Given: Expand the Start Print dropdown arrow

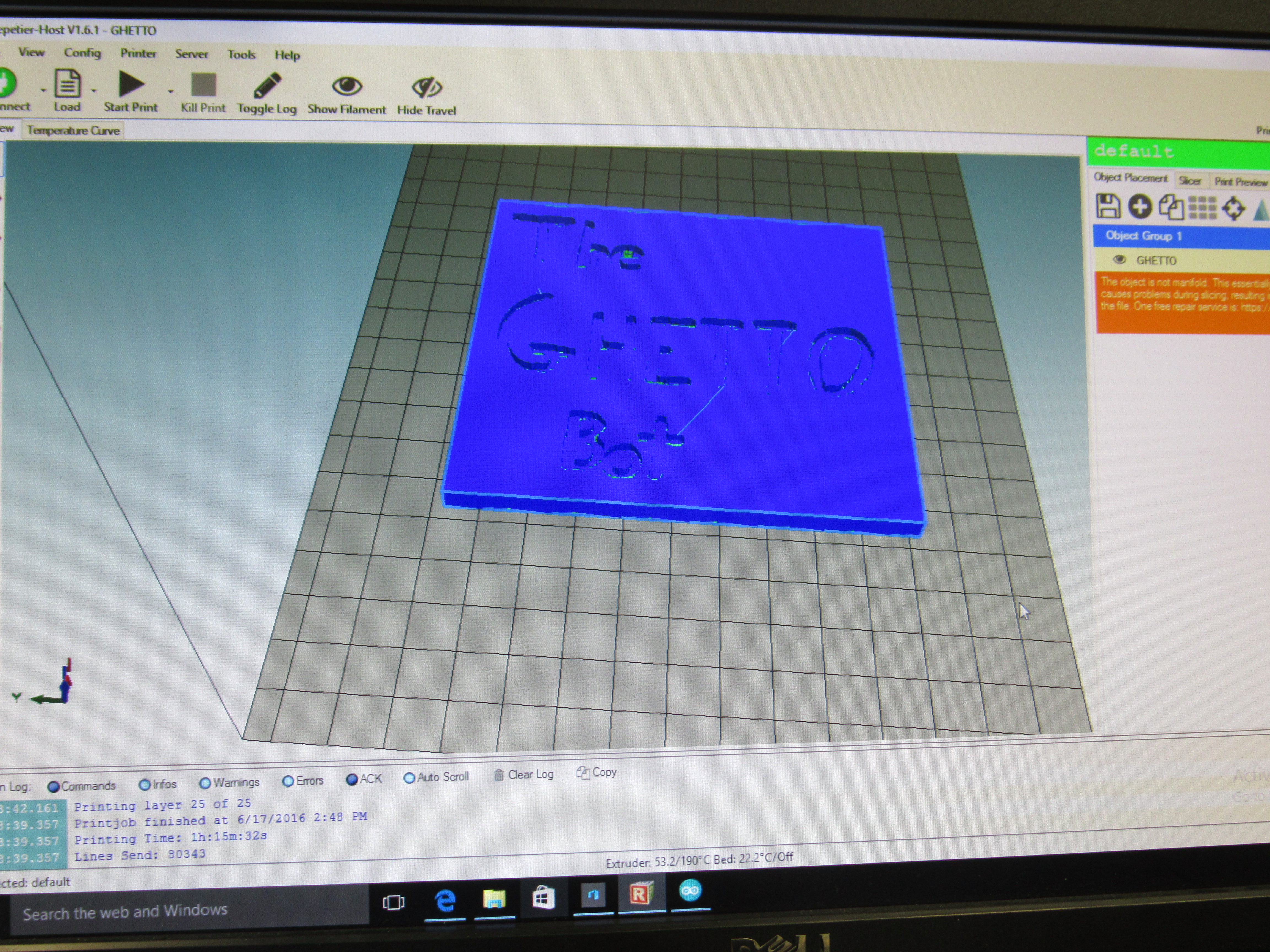Looking at the screenshot, I should tap(170, 91).
